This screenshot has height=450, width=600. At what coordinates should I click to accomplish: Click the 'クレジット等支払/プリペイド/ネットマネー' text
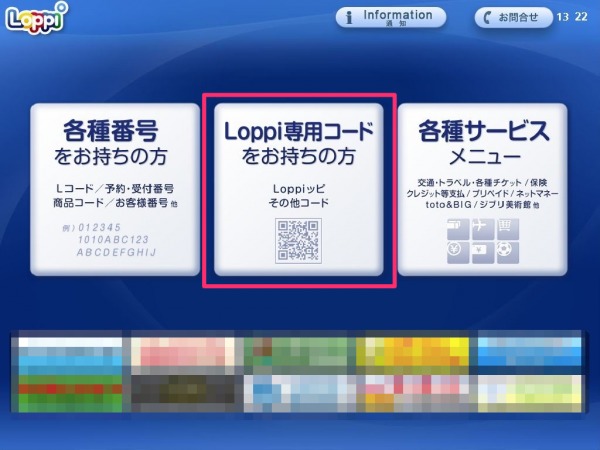coord(482,194)
